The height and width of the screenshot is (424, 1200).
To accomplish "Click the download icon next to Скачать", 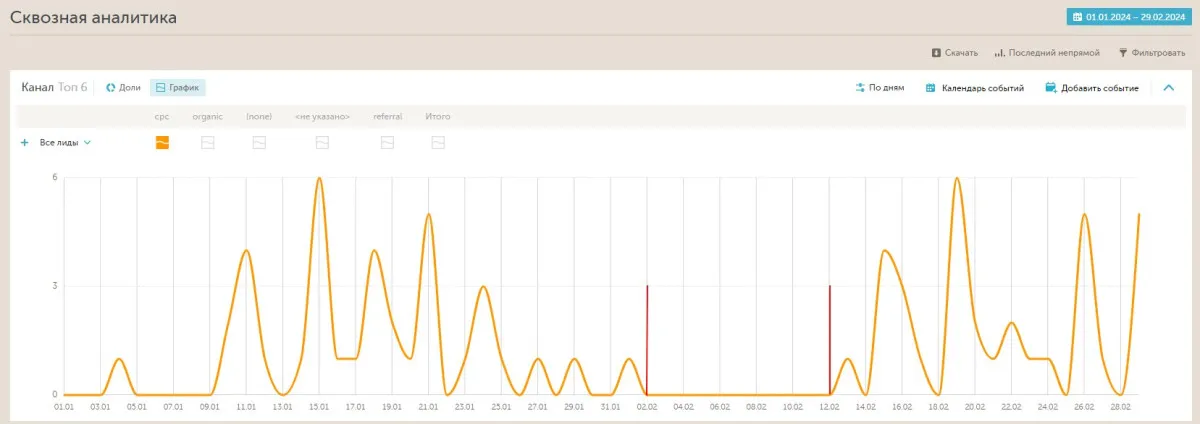I will pyautogui.click(x=936, y=52).
